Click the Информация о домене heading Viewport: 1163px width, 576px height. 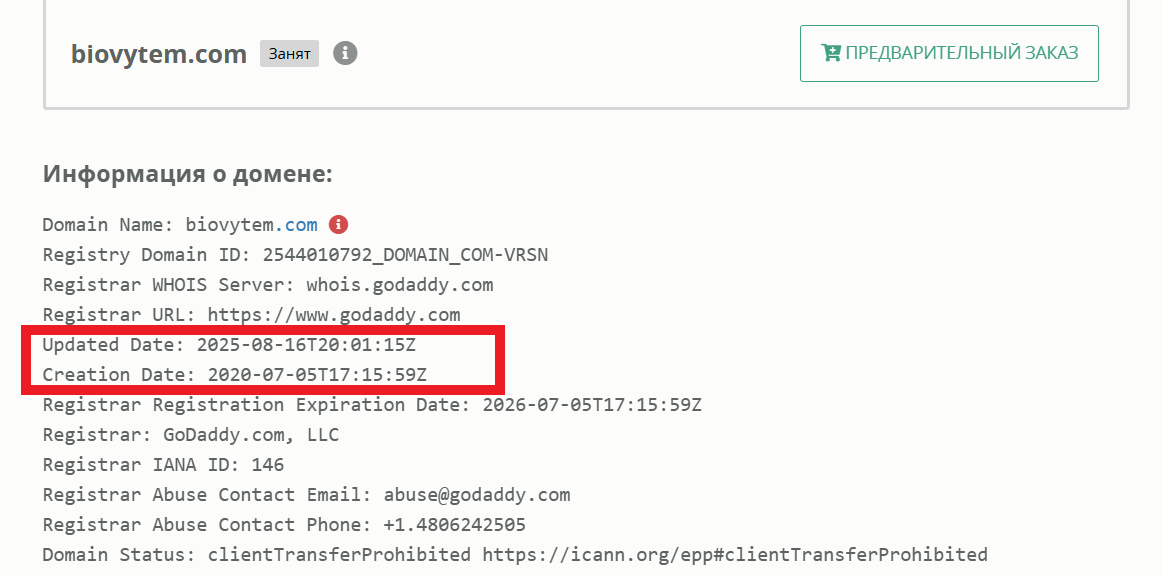(187, 174)
